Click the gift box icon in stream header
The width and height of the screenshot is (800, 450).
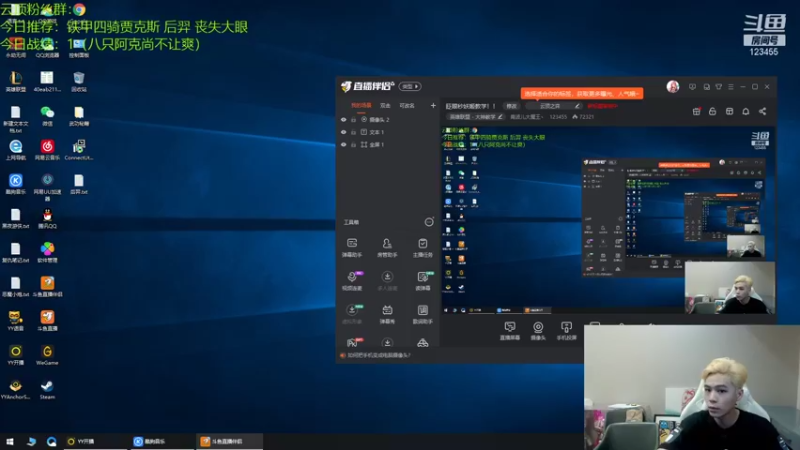coord(696,111)
